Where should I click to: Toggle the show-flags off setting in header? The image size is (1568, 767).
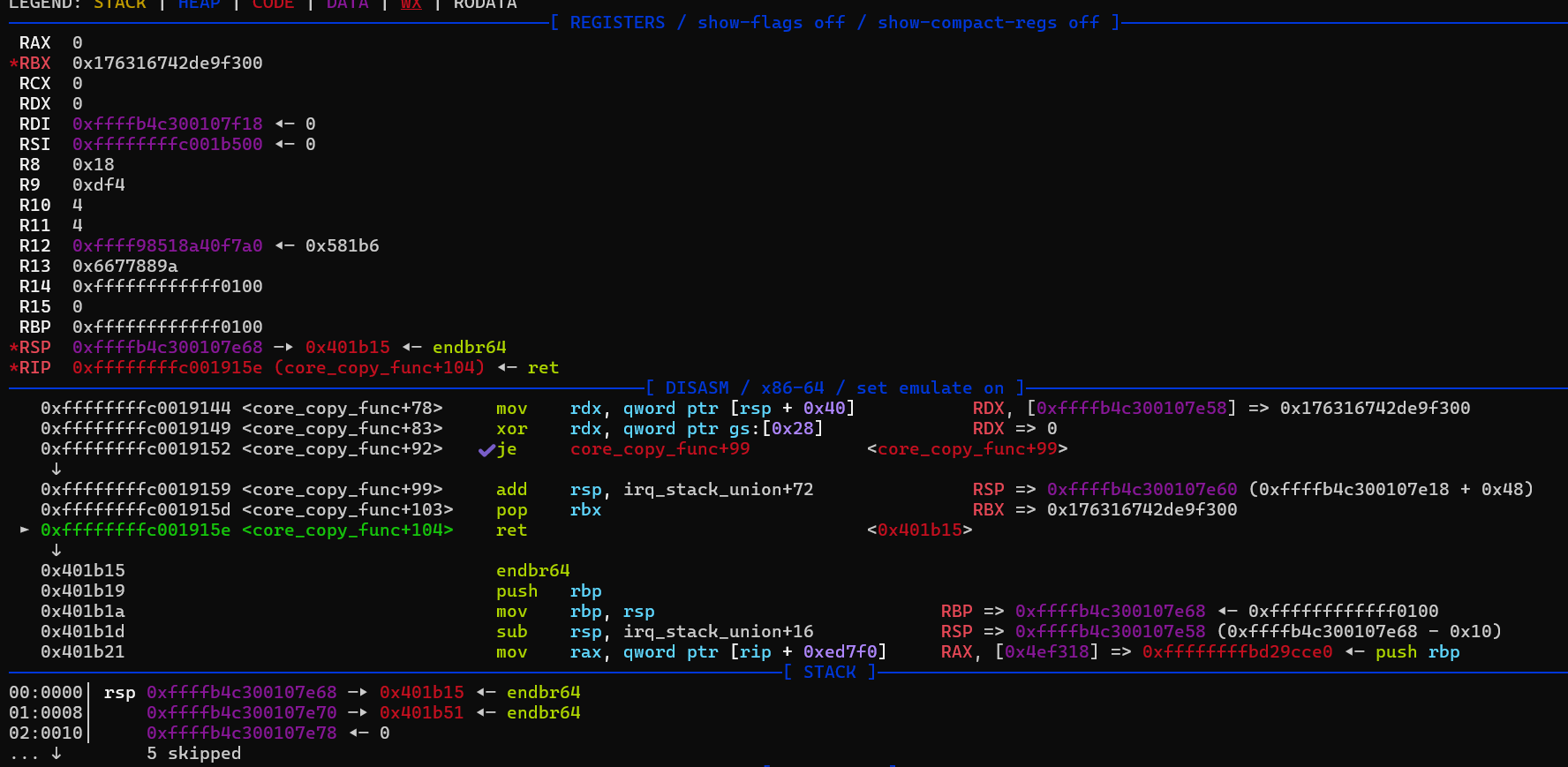[x=771, y=23]
